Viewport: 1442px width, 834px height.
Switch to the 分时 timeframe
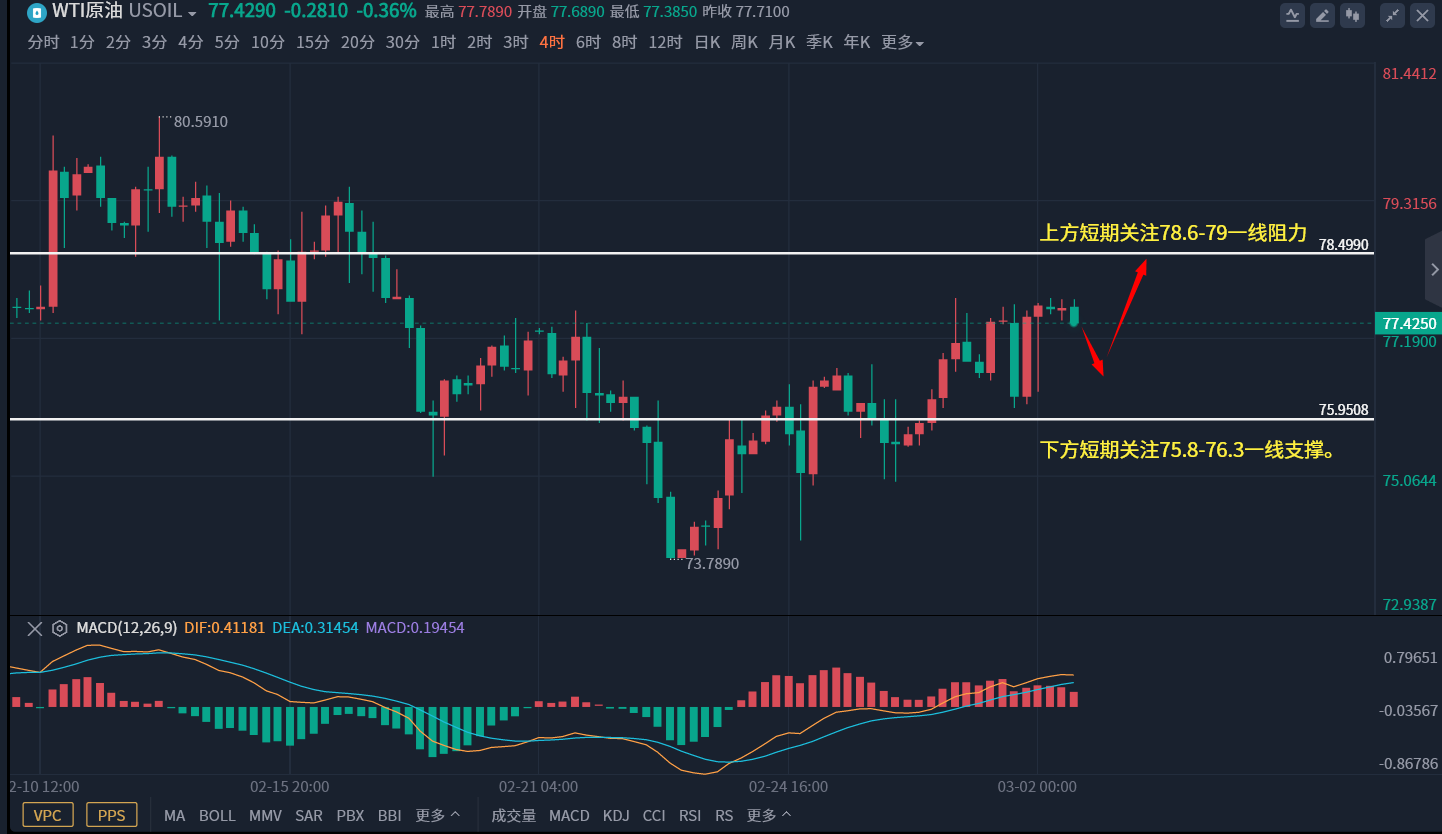pyautogui.click(x=43, y=42)
